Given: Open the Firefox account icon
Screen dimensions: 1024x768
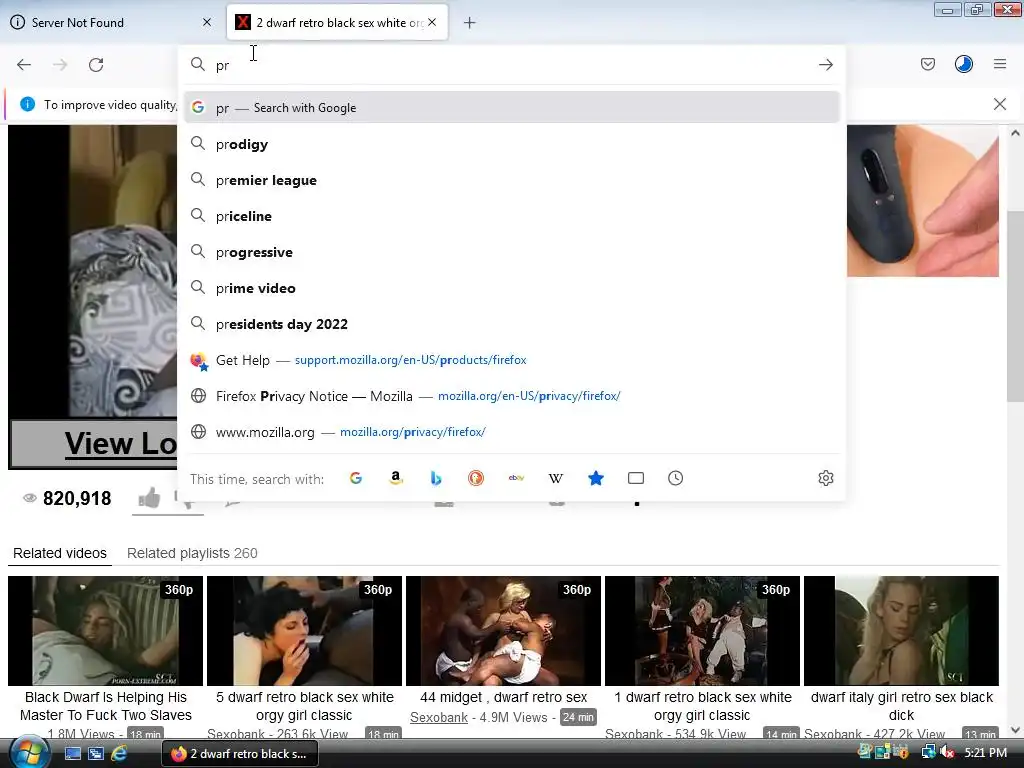Looking at the screenshot, I should click(x=963, y=64).
